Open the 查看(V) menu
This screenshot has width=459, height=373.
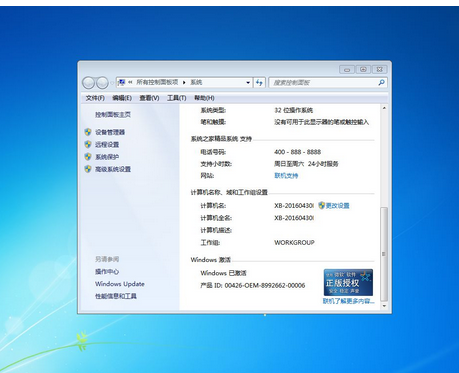149,98
